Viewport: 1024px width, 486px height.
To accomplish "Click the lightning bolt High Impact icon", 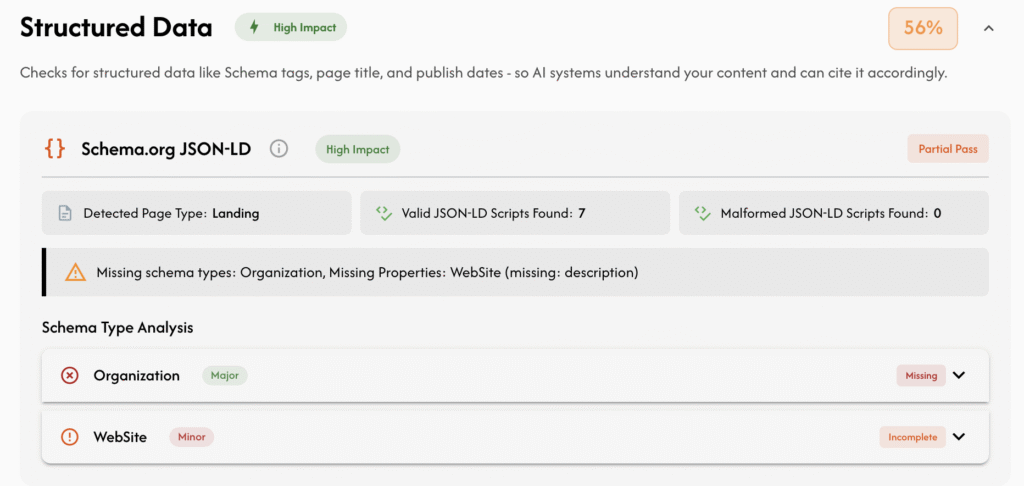I will point(255,27).
